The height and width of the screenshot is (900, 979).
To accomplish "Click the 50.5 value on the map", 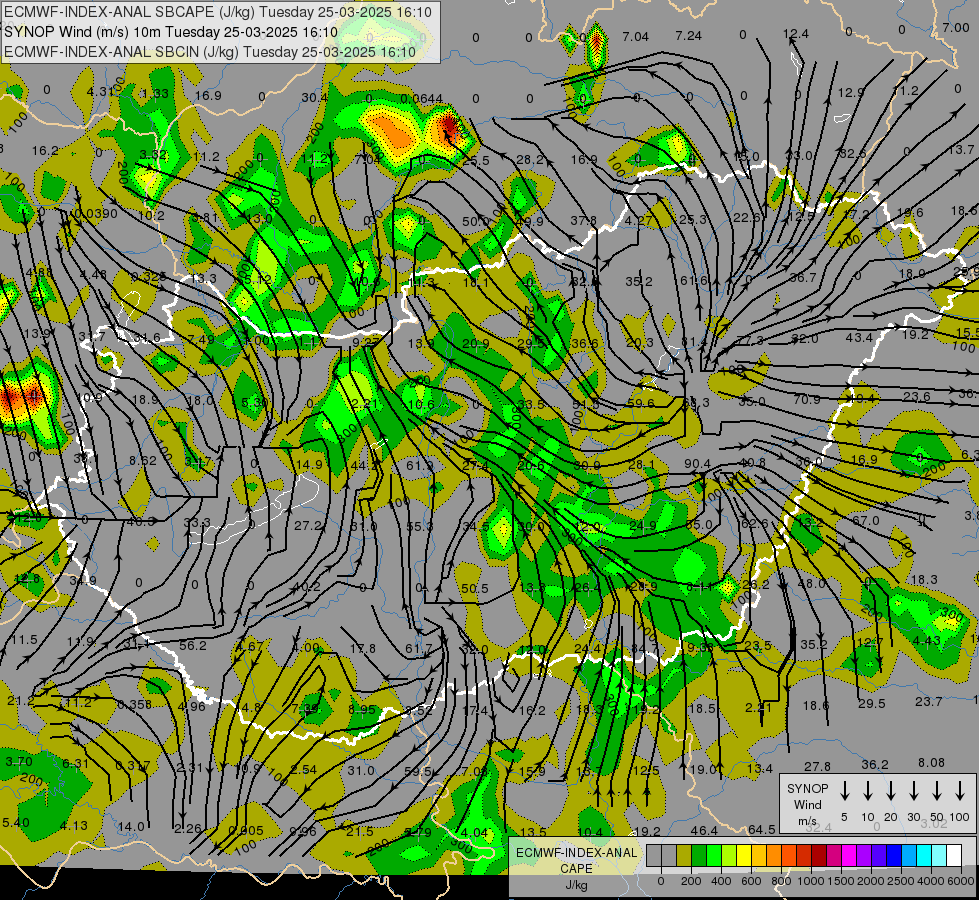I will tap(475, 588).
